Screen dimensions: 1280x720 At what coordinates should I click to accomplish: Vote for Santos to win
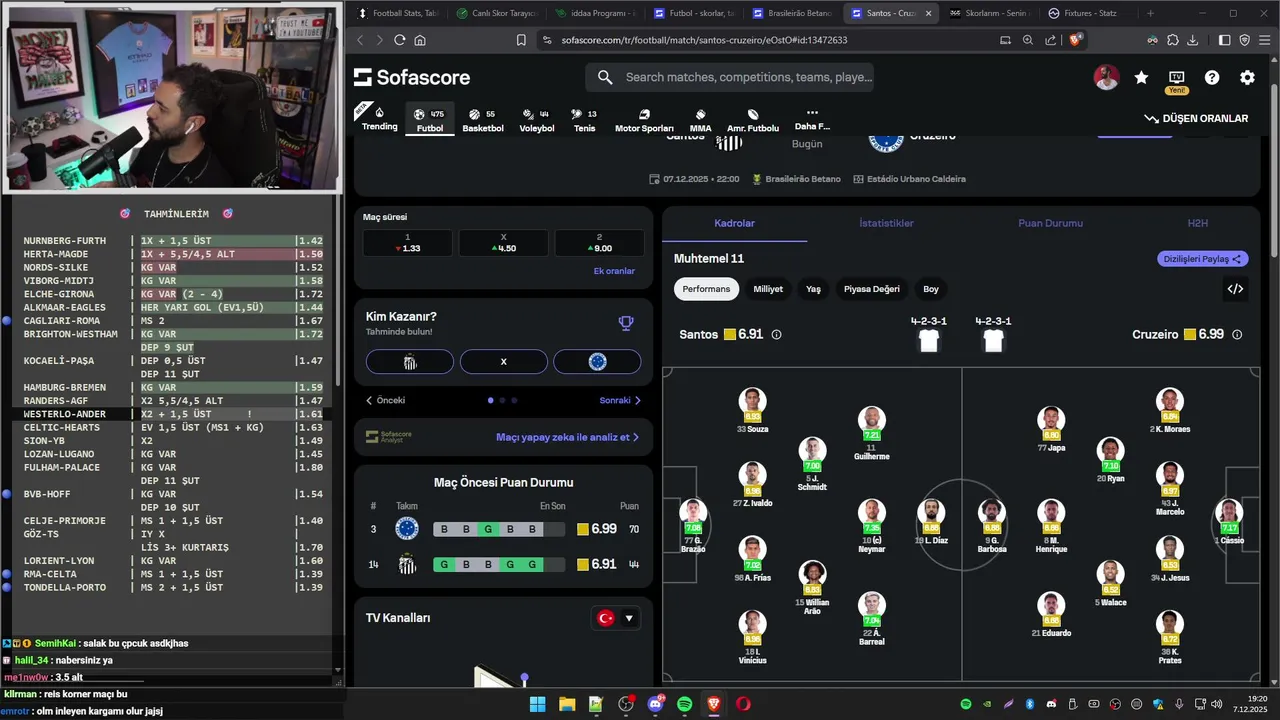410,362
